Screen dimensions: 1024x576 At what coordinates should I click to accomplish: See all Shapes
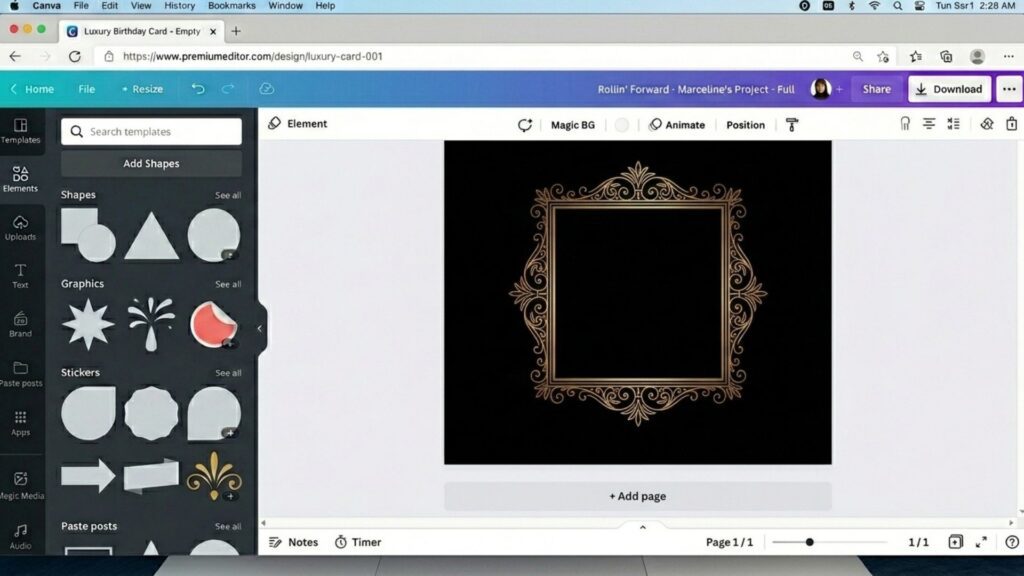(228, 195)
